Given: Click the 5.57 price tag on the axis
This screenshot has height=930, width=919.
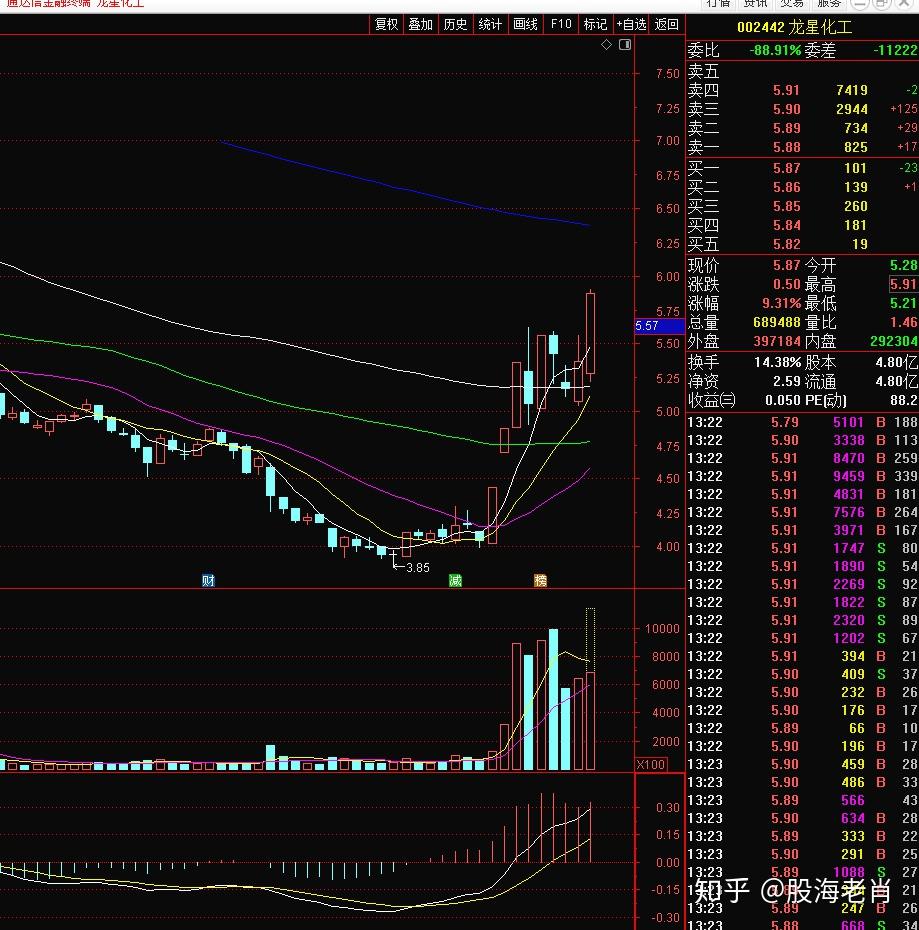Looking at the screenshot, I should [647, 326].
